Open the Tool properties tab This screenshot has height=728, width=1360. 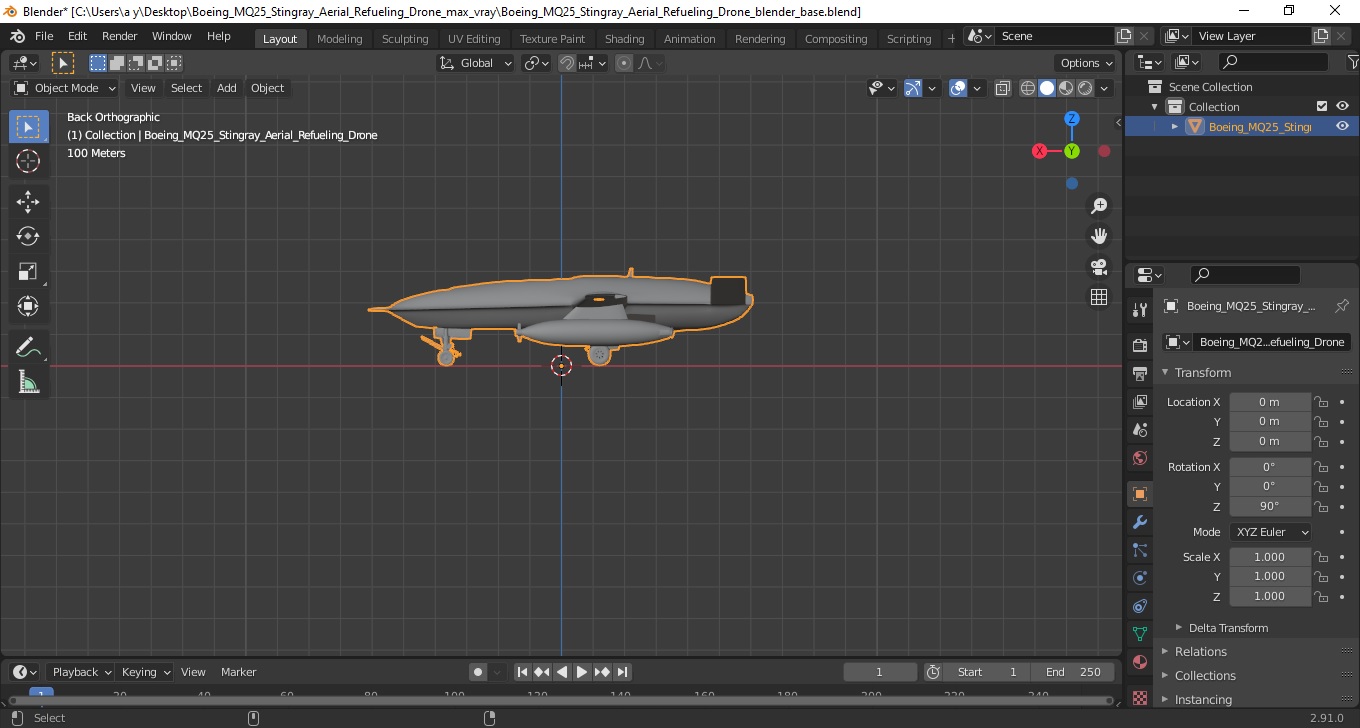tap(1140, 310)
